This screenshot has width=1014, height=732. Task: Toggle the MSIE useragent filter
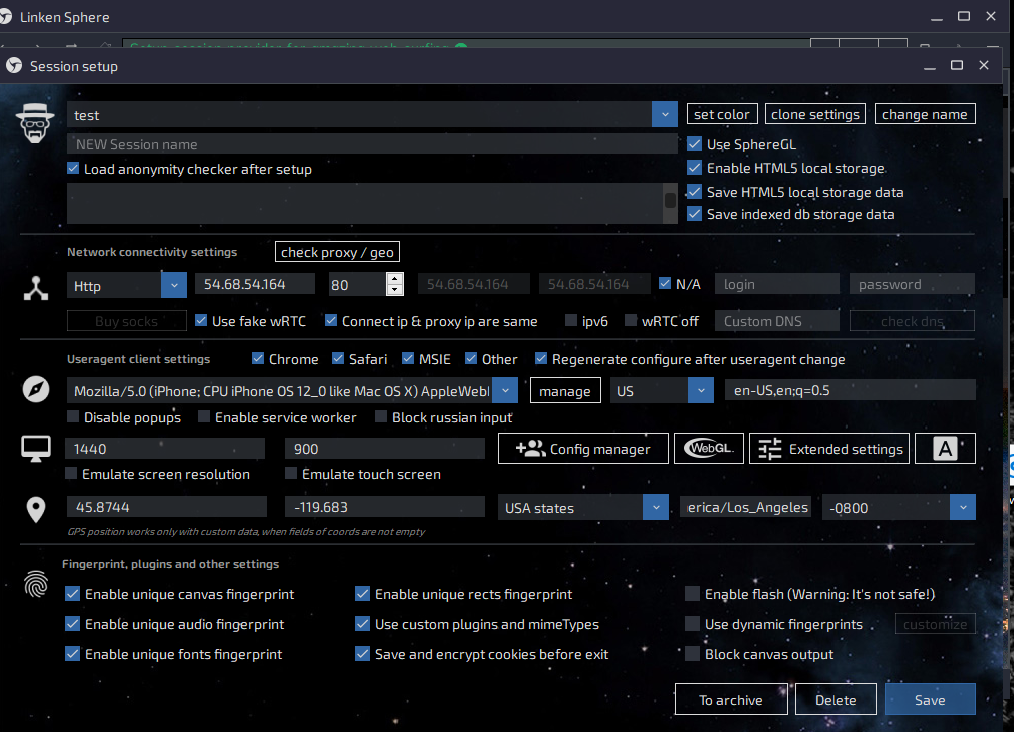click(408, 358)
